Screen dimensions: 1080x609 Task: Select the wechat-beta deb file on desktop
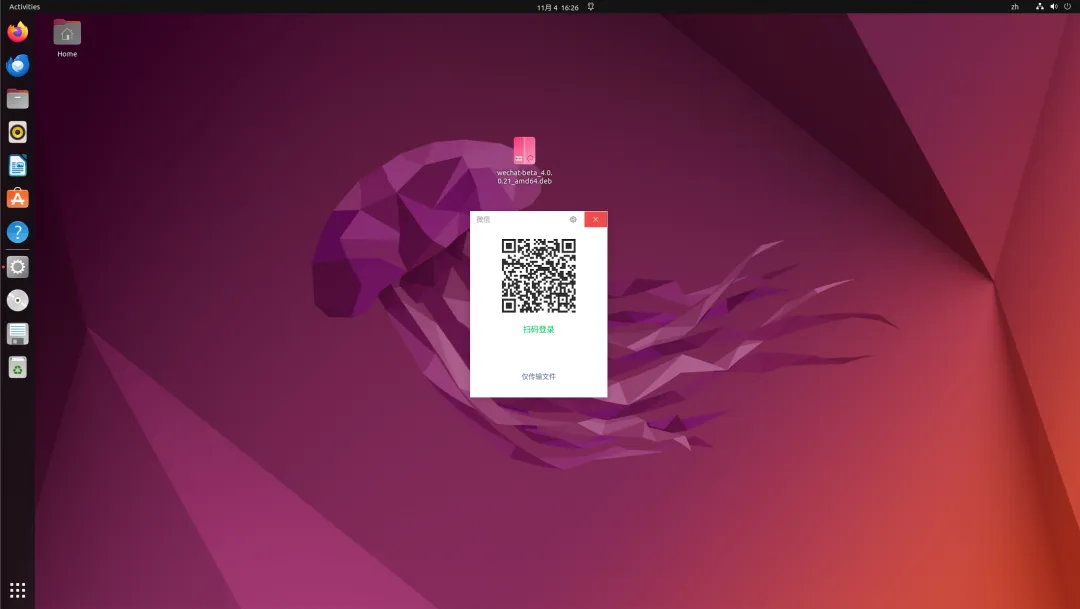[x=524, y=161]
